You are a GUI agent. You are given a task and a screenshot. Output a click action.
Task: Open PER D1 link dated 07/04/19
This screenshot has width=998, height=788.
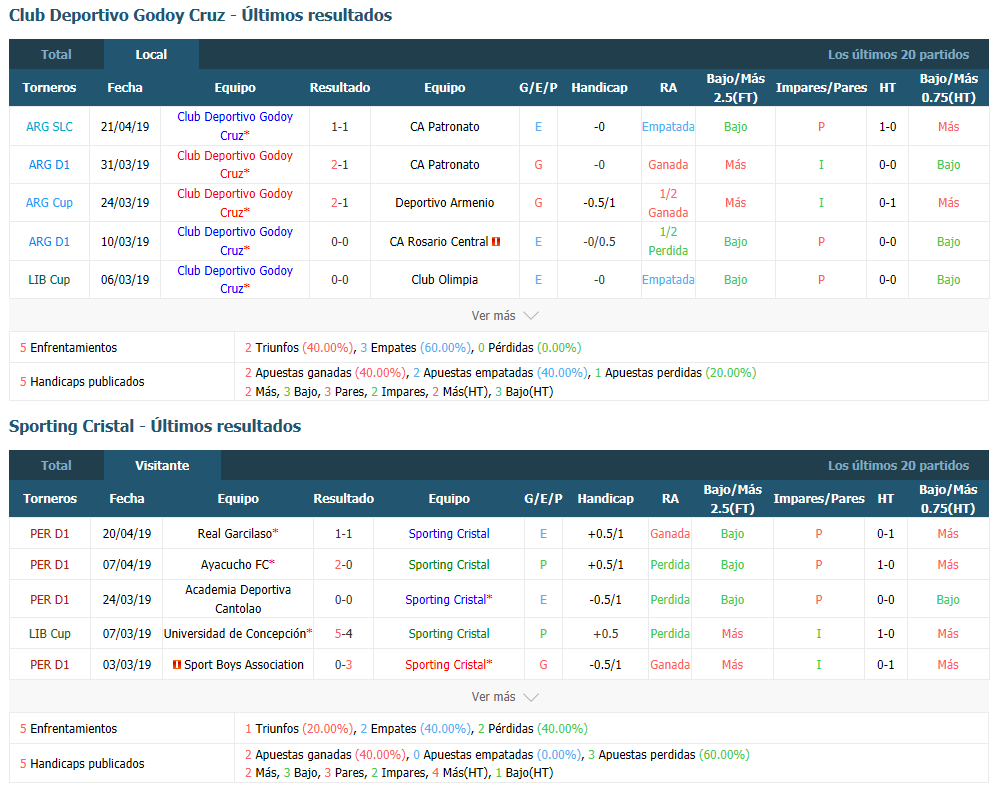[x=50, y=565]
